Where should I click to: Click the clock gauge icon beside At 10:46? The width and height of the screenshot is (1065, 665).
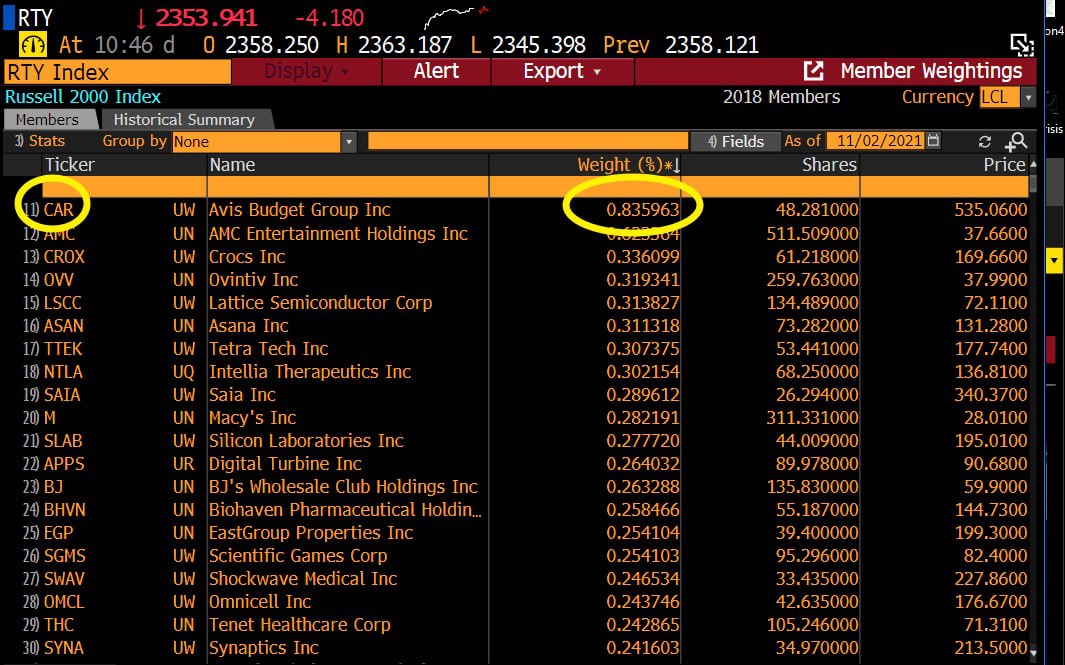(33, 45)
